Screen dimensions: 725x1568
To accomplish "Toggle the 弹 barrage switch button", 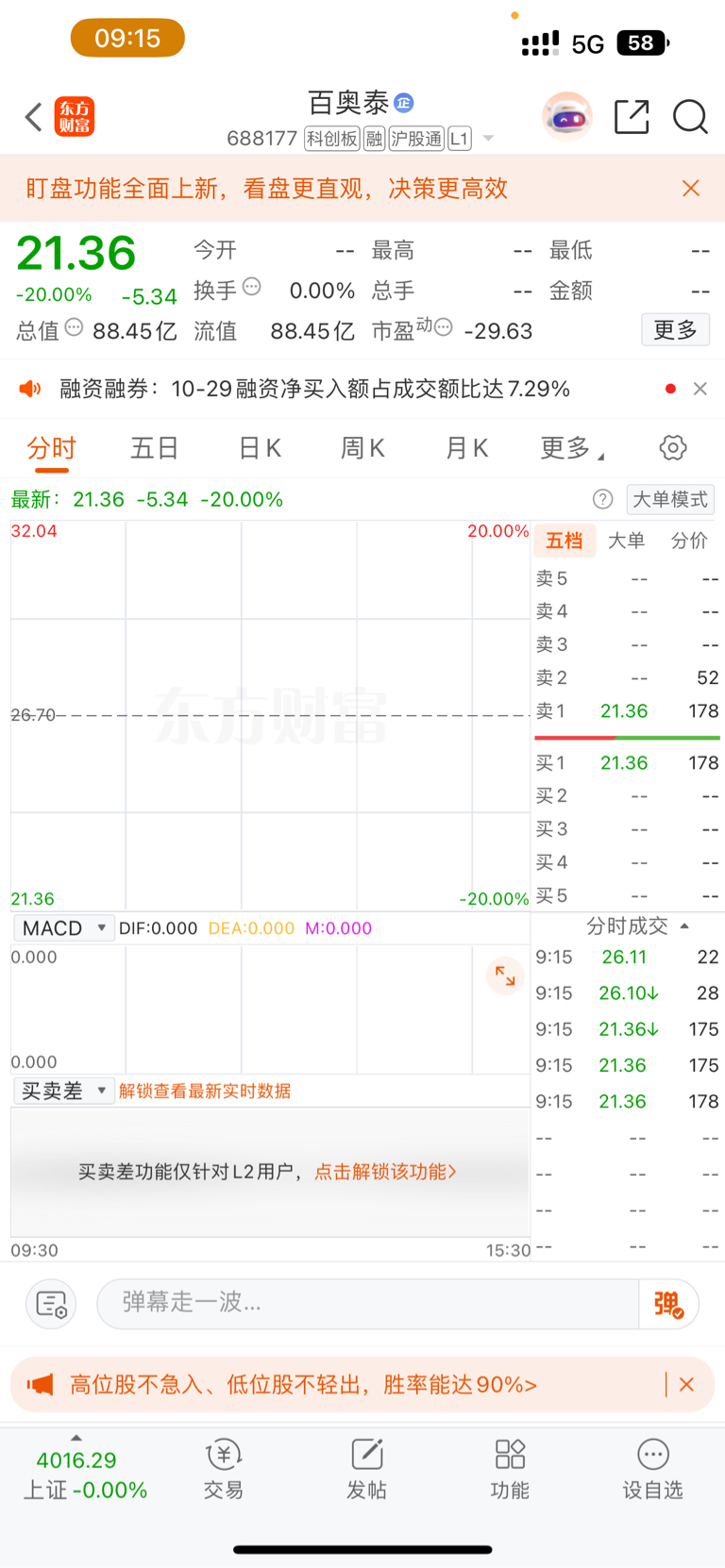I will [668, 1304].
